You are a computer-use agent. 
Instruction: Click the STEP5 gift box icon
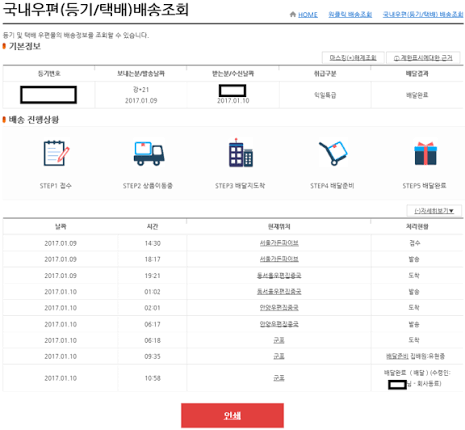point(425,153)
